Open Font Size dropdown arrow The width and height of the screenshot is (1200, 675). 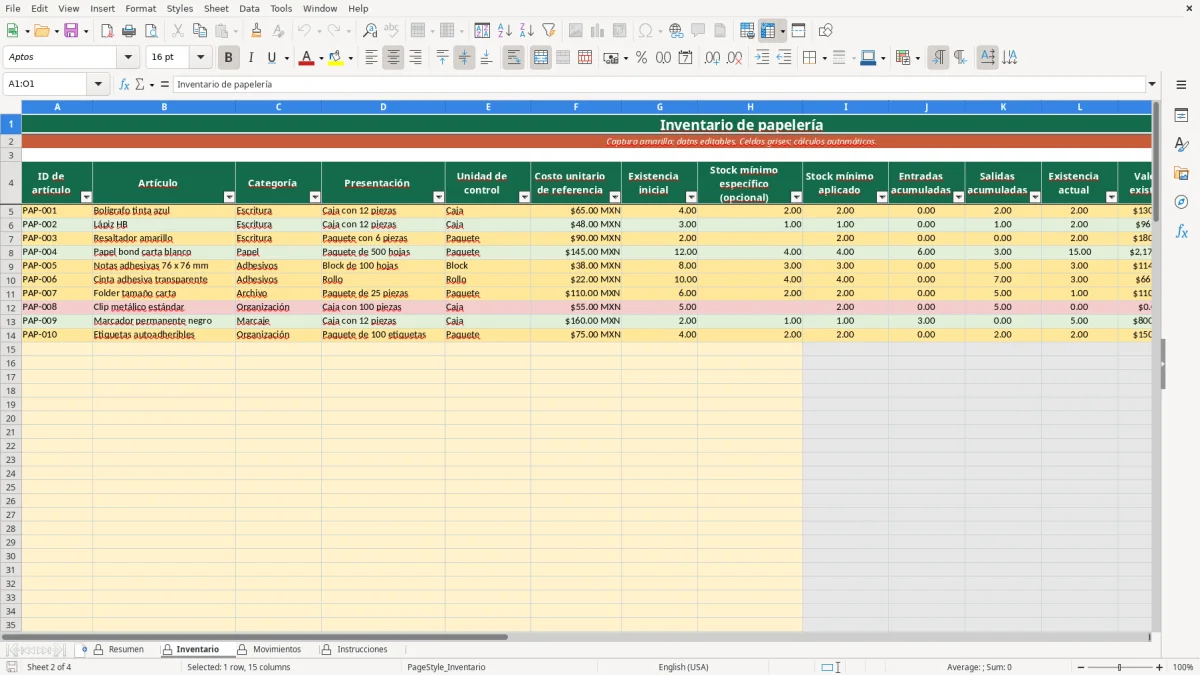coord(200,58)
